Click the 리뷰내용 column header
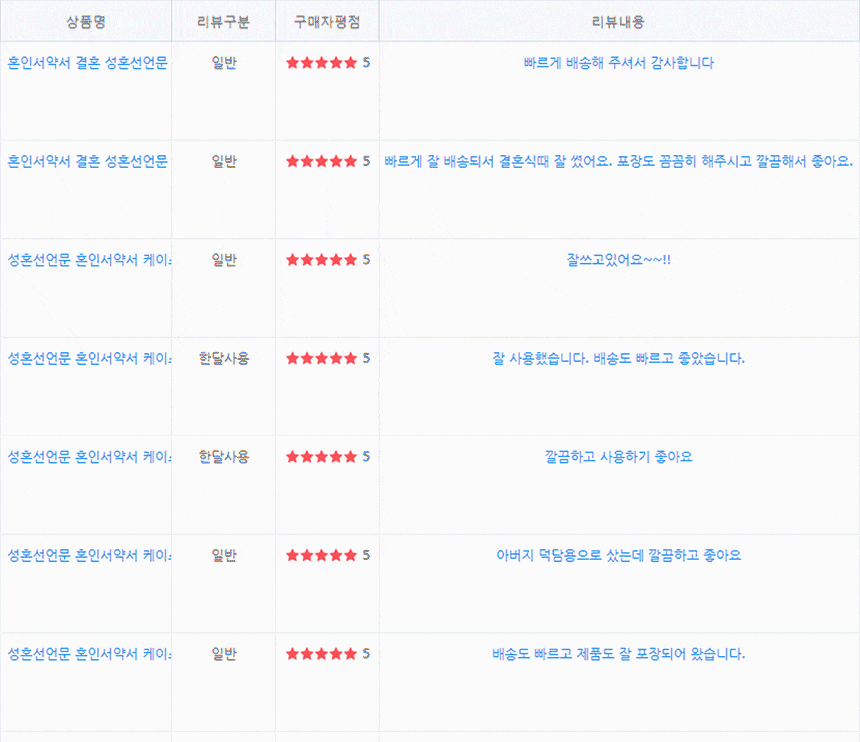 point(619,21)
